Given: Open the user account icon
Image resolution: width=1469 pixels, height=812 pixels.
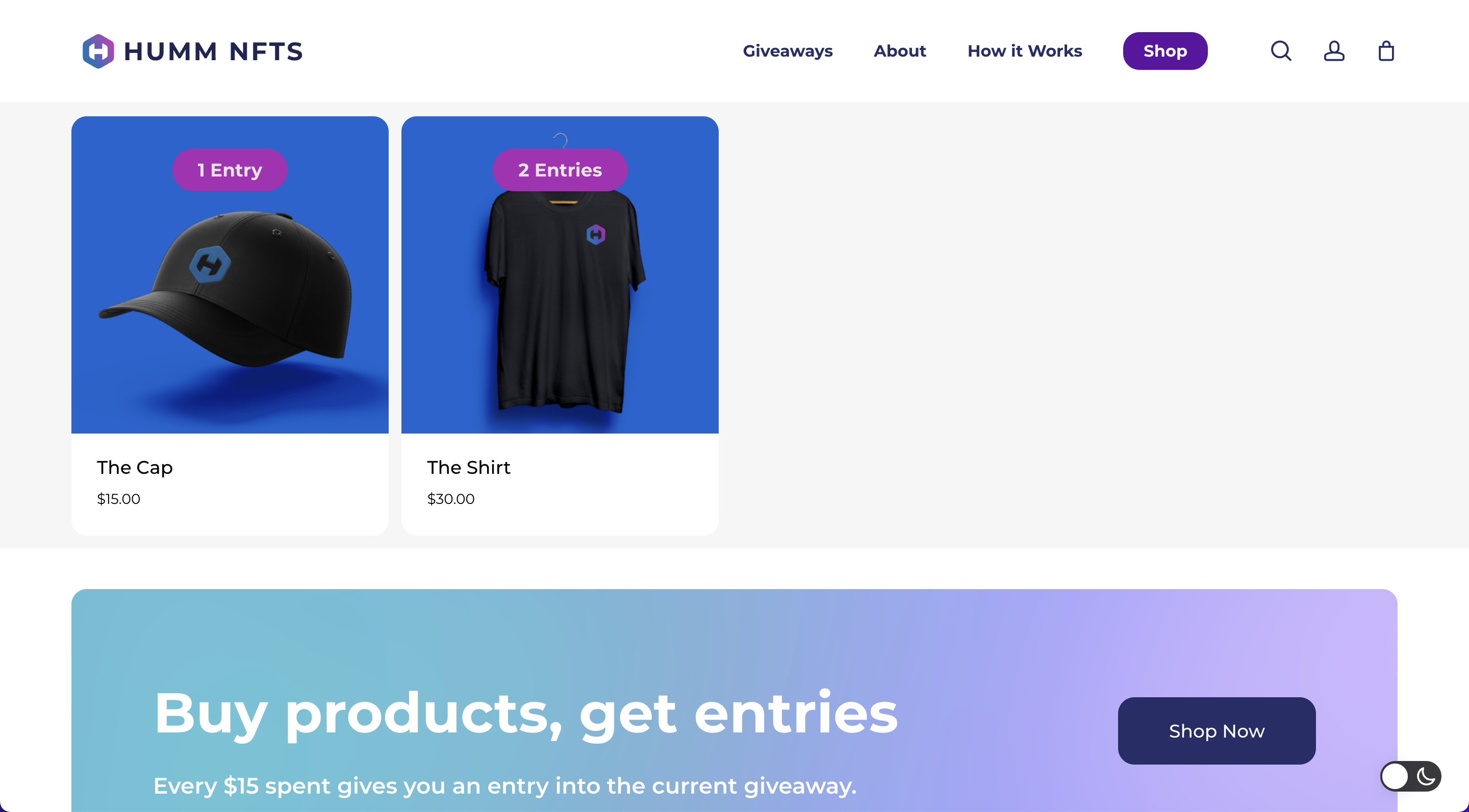Looking at the screenshot, I should point(1334,51).
